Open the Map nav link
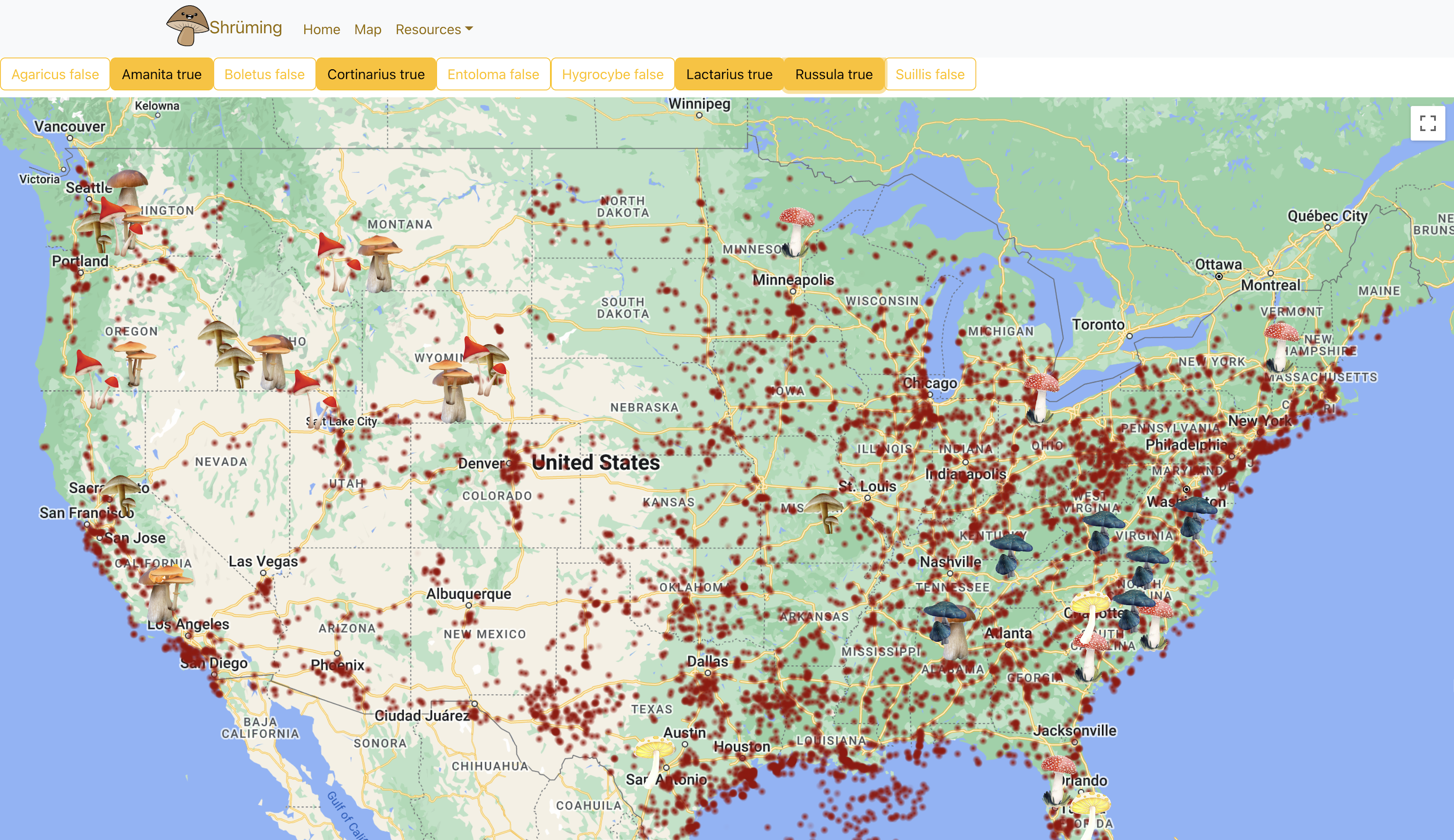The height and width of the screenshot is (840, 1454). tap(367, 30)
